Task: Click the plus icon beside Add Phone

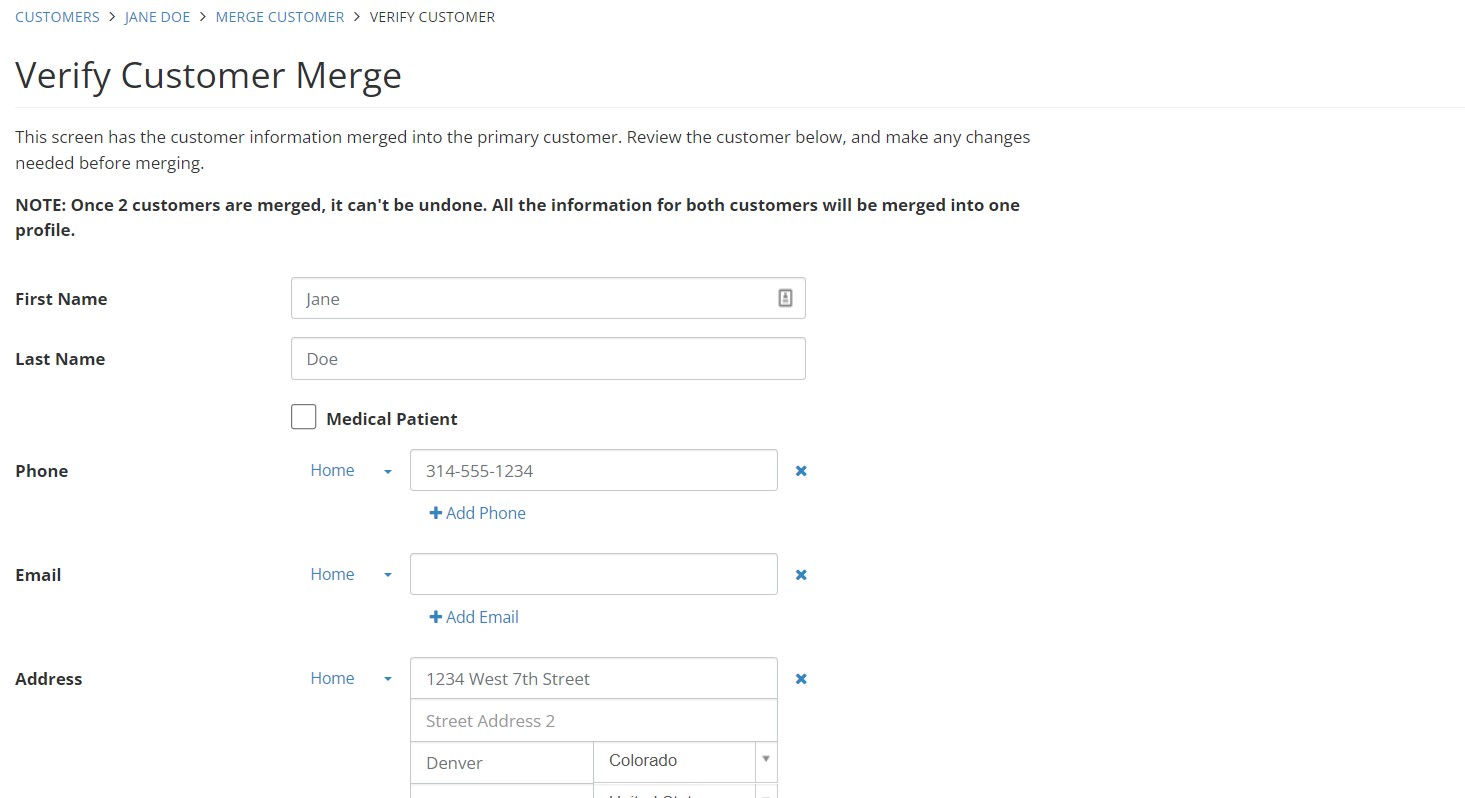Action: point(435,513)
